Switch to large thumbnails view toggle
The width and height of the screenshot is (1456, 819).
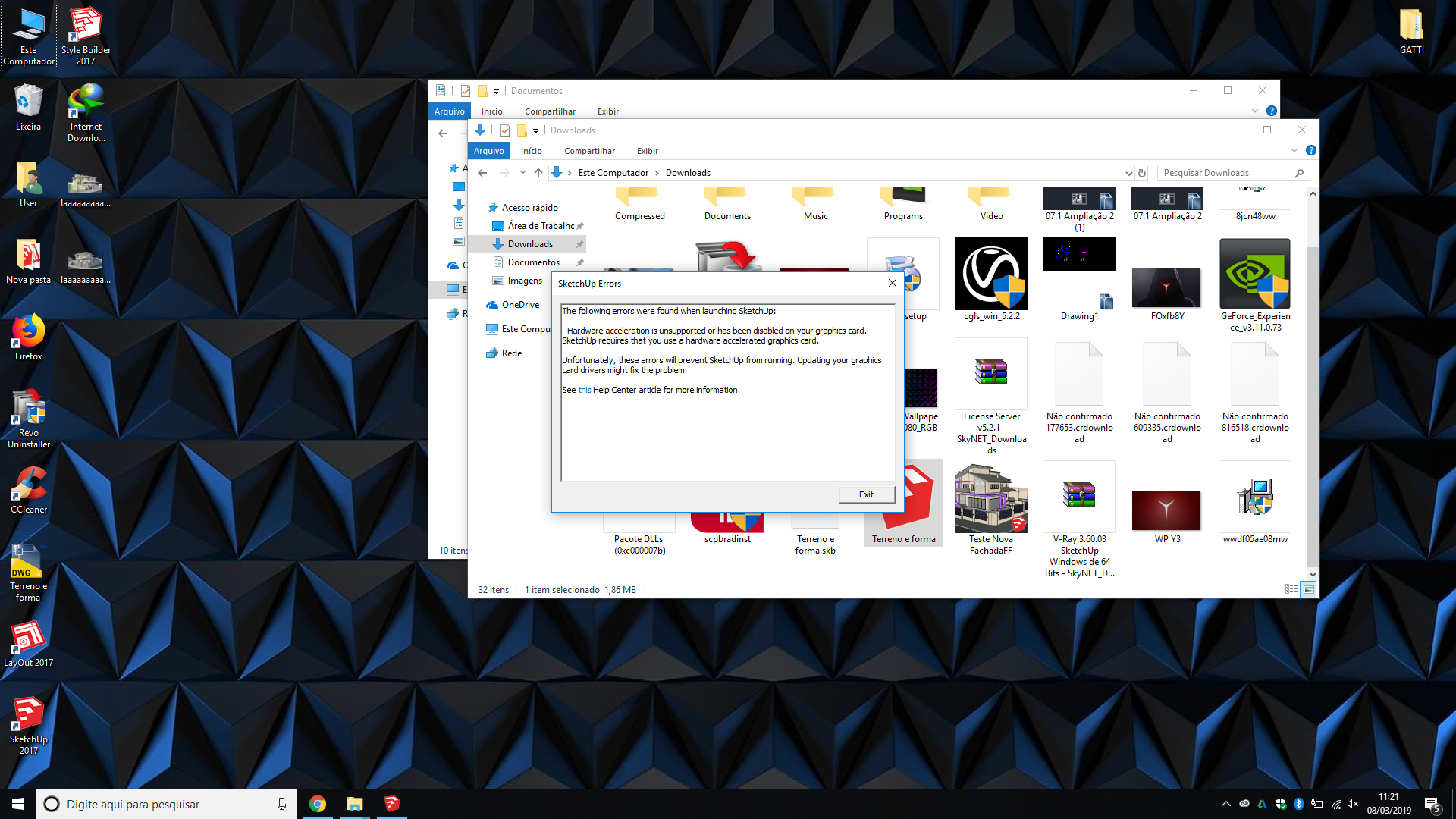click(1308, 589)
